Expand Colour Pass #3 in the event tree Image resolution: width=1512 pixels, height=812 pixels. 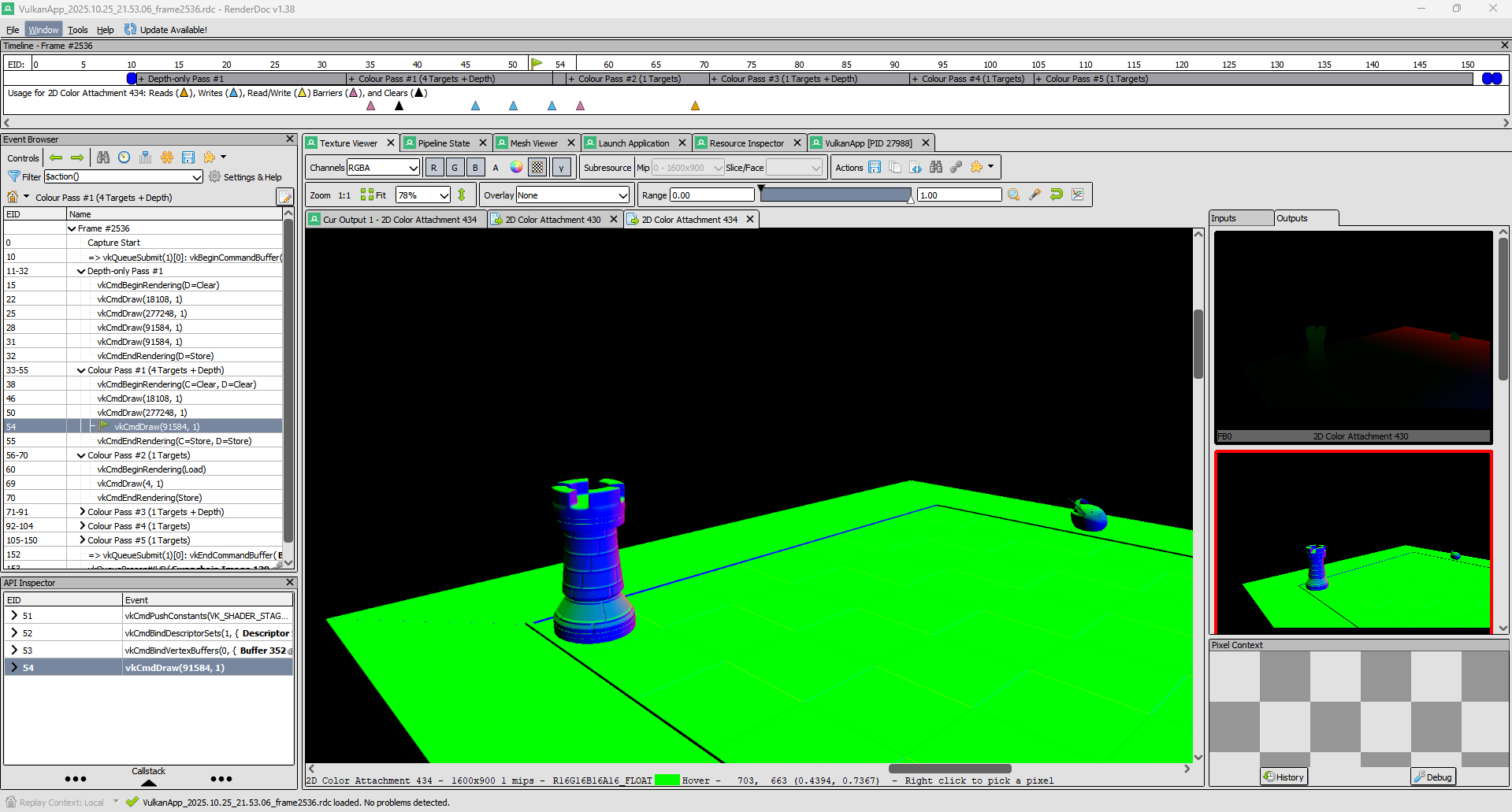click(x=82, y=512)
